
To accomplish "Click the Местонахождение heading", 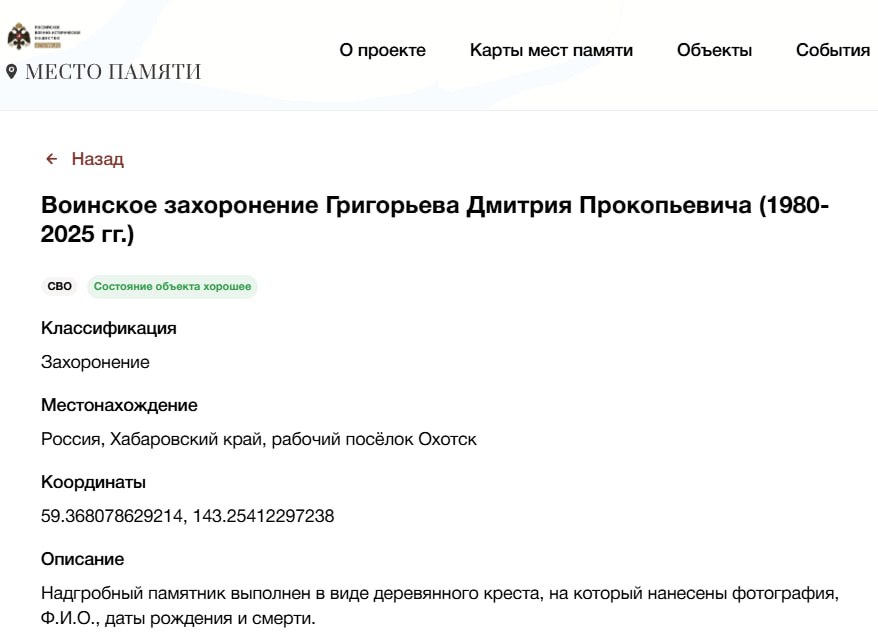I will click(119, 405).
